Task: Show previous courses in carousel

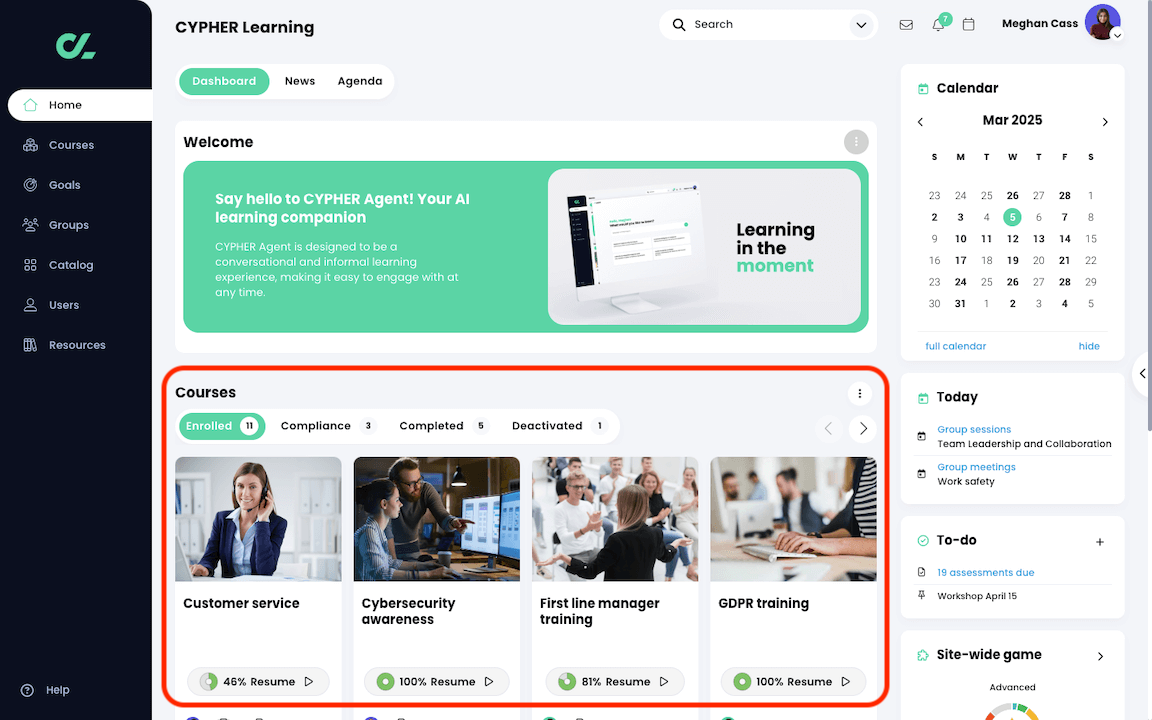Action: pyautogui.click(x=828, y=428)
